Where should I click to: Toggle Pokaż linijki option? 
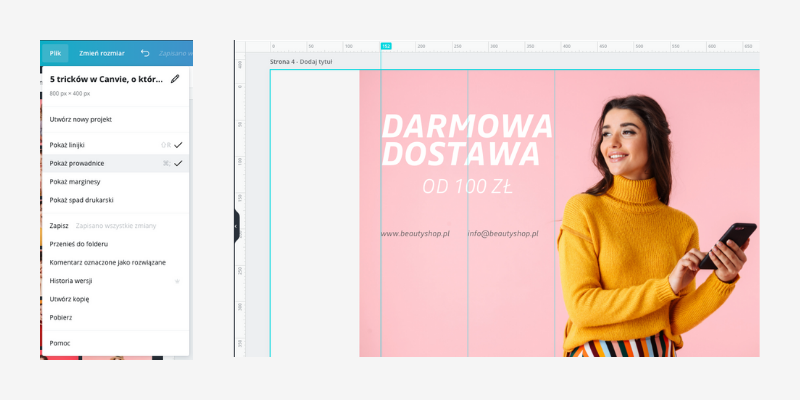115,145
